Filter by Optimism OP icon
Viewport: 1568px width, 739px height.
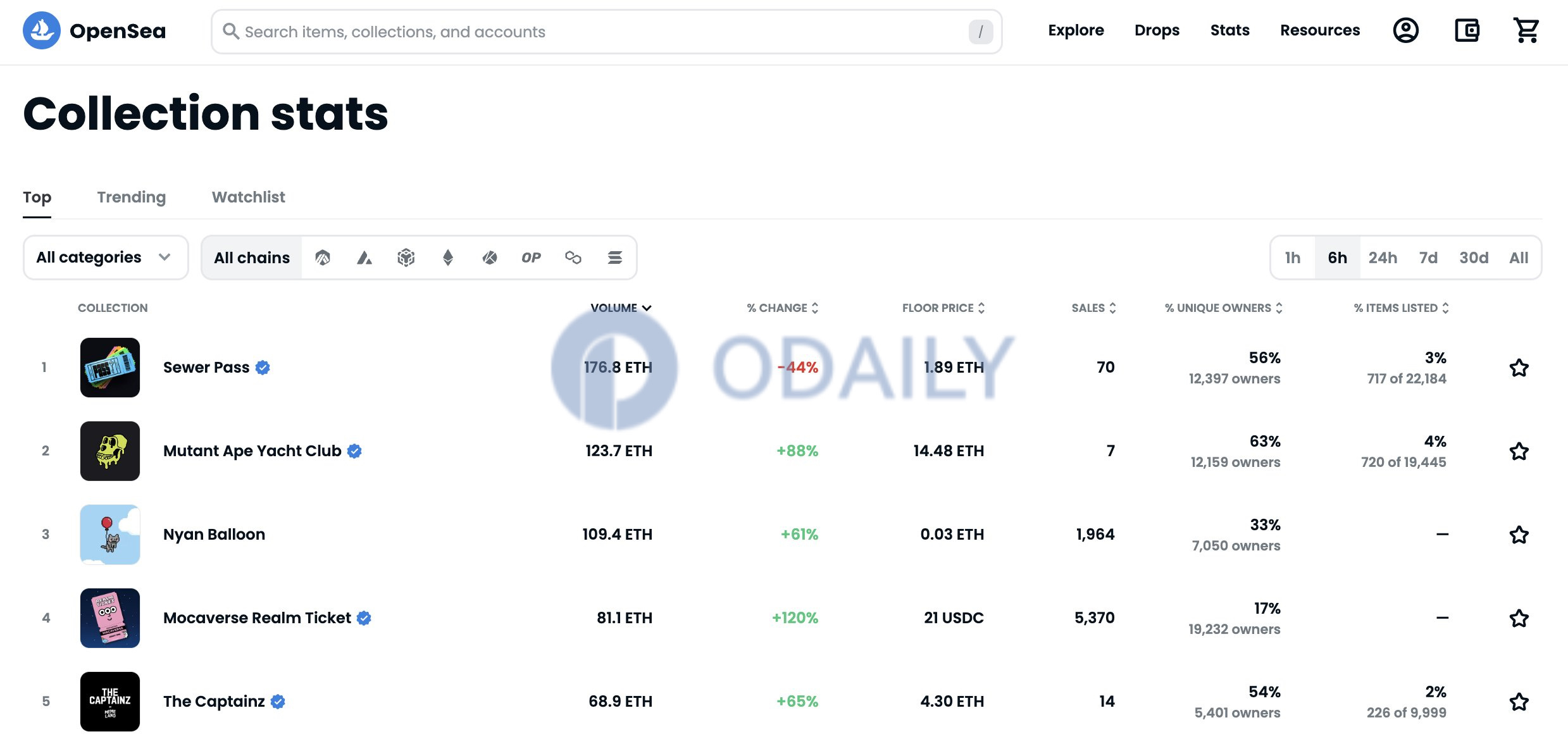pyautogui.click(x=532, y=258)
